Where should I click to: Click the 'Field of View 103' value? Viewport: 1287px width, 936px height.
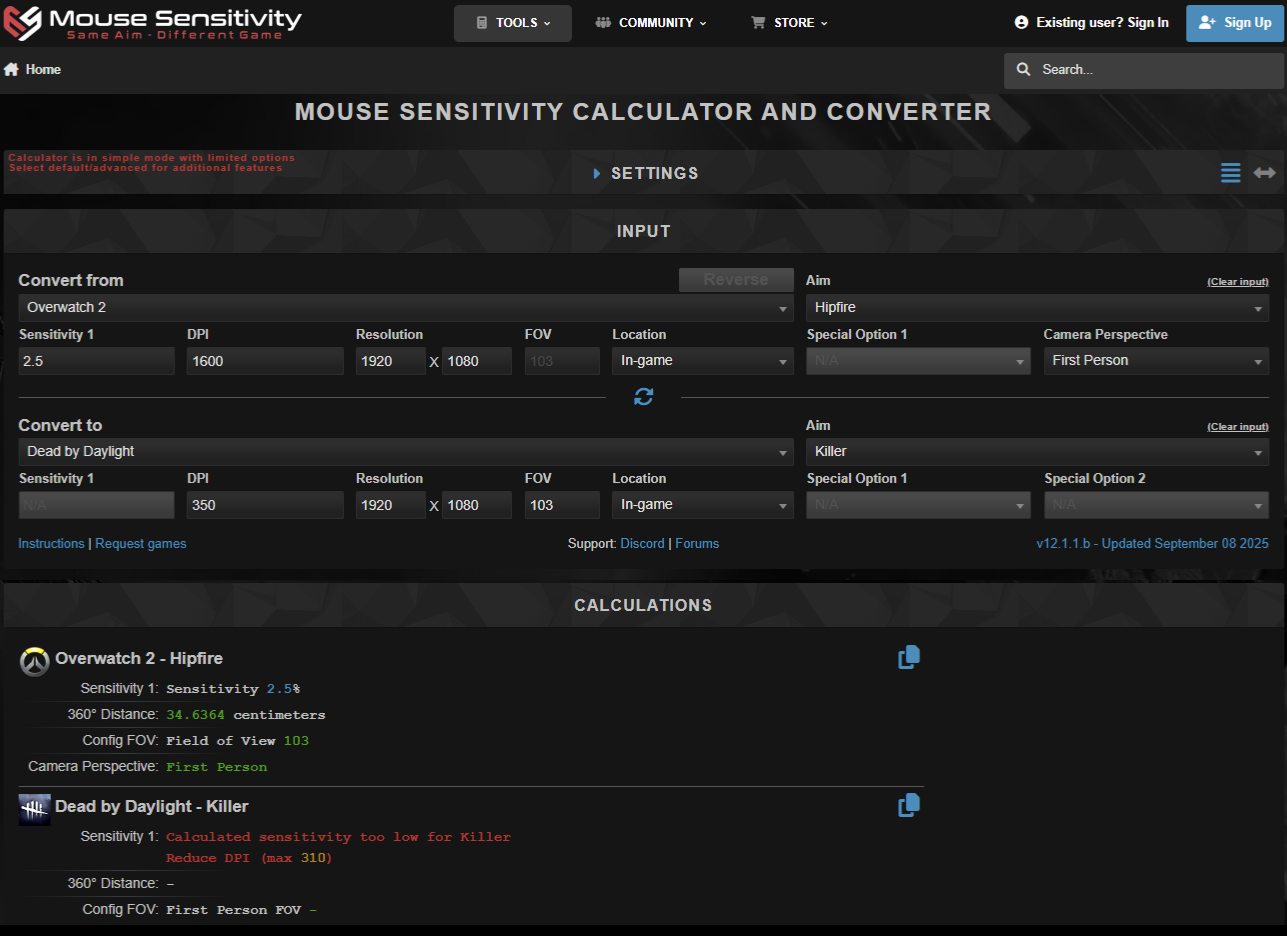pyautogui.click(x=238, y=741)
